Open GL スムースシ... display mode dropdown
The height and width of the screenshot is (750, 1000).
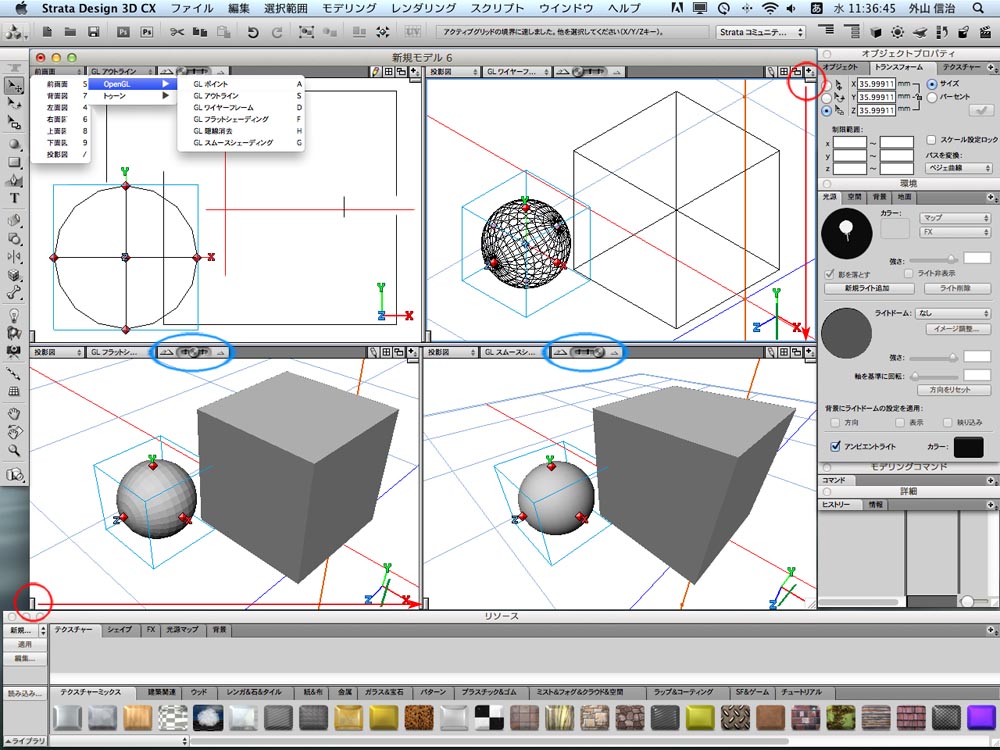(x=514, y=352)
